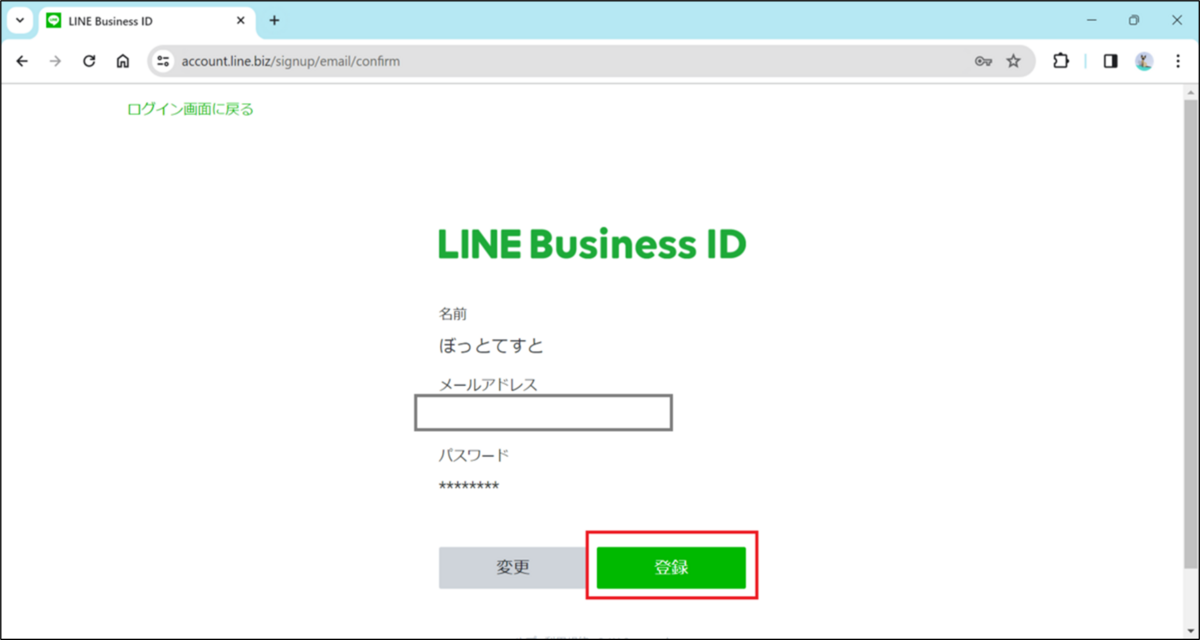Toggle the browser side panel icon

pos(1110,61)
